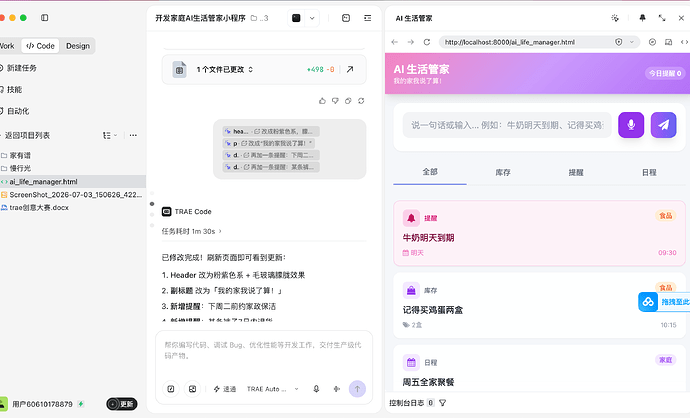The height and width of the screenshot is (418, 690).
Task: Open trae创意大赛.docx file
Action: pyautogui.click(x=35, y=207)
